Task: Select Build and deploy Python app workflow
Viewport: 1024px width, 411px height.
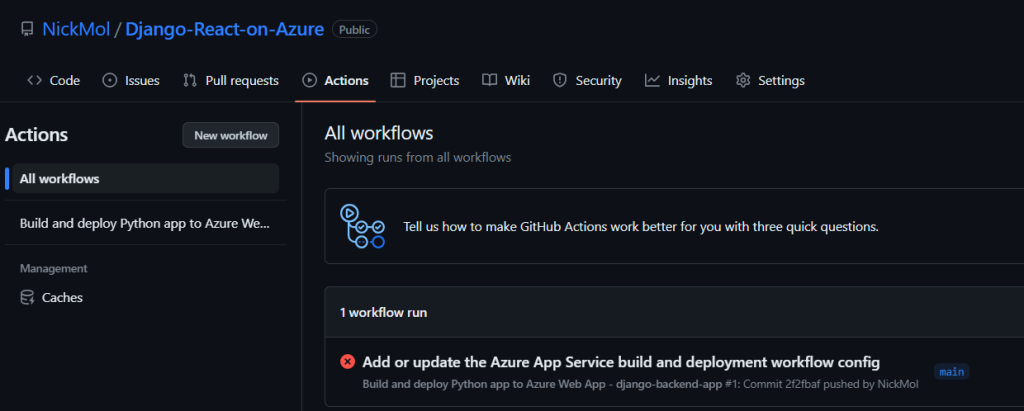Action: point(145,223)
